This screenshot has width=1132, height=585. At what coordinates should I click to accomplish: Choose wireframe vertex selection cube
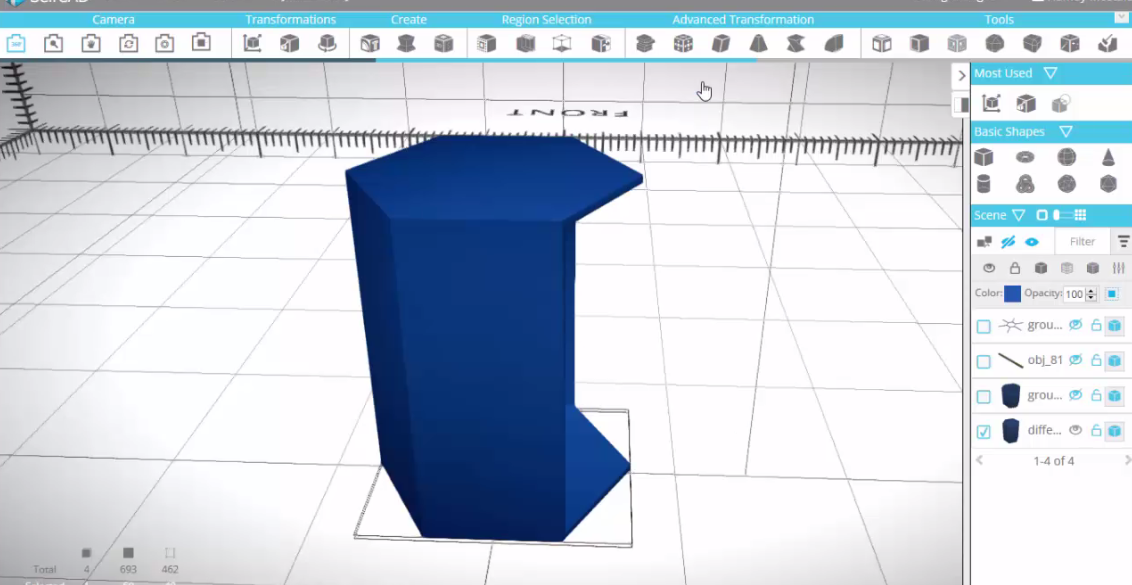pos(562,43)
